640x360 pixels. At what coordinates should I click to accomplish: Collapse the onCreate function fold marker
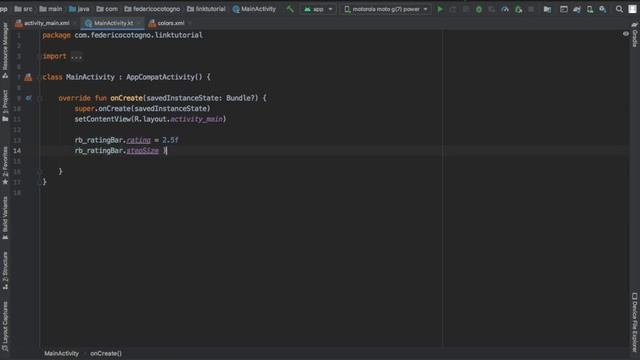[x=40, y=98]
